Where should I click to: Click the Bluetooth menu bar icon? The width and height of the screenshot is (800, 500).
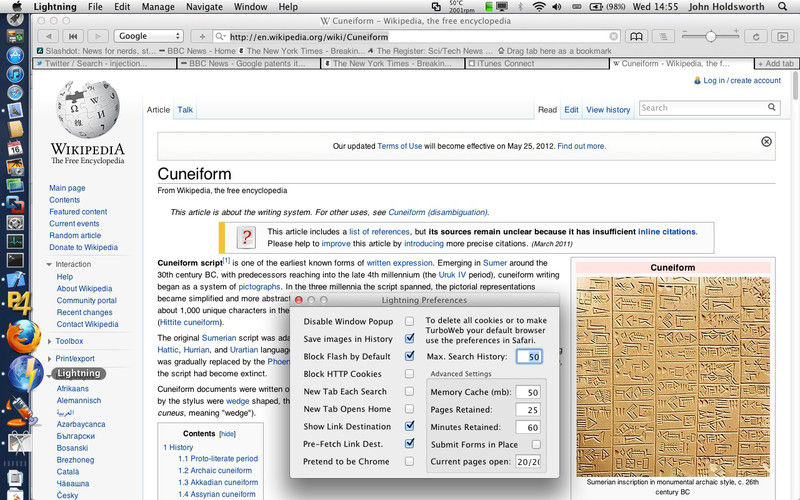point(520,7)
